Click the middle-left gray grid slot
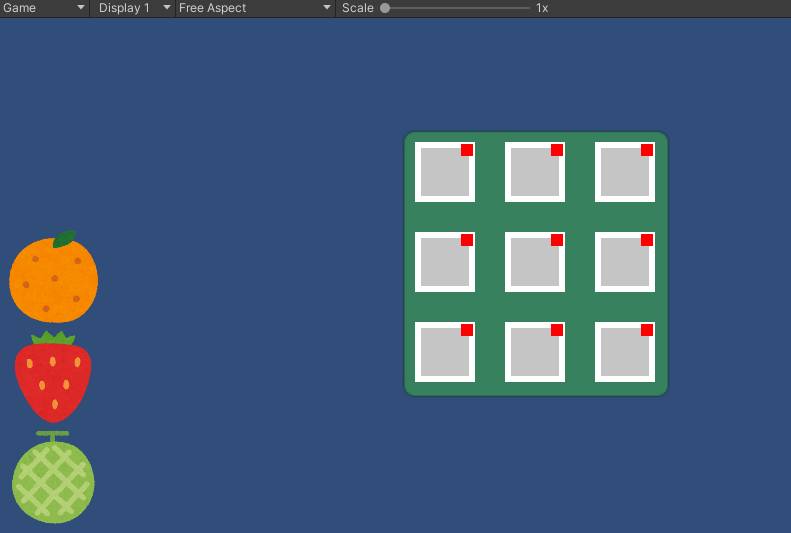Viewport: 791px width, 533px height. pyautogui.click(x=443, y=264)
